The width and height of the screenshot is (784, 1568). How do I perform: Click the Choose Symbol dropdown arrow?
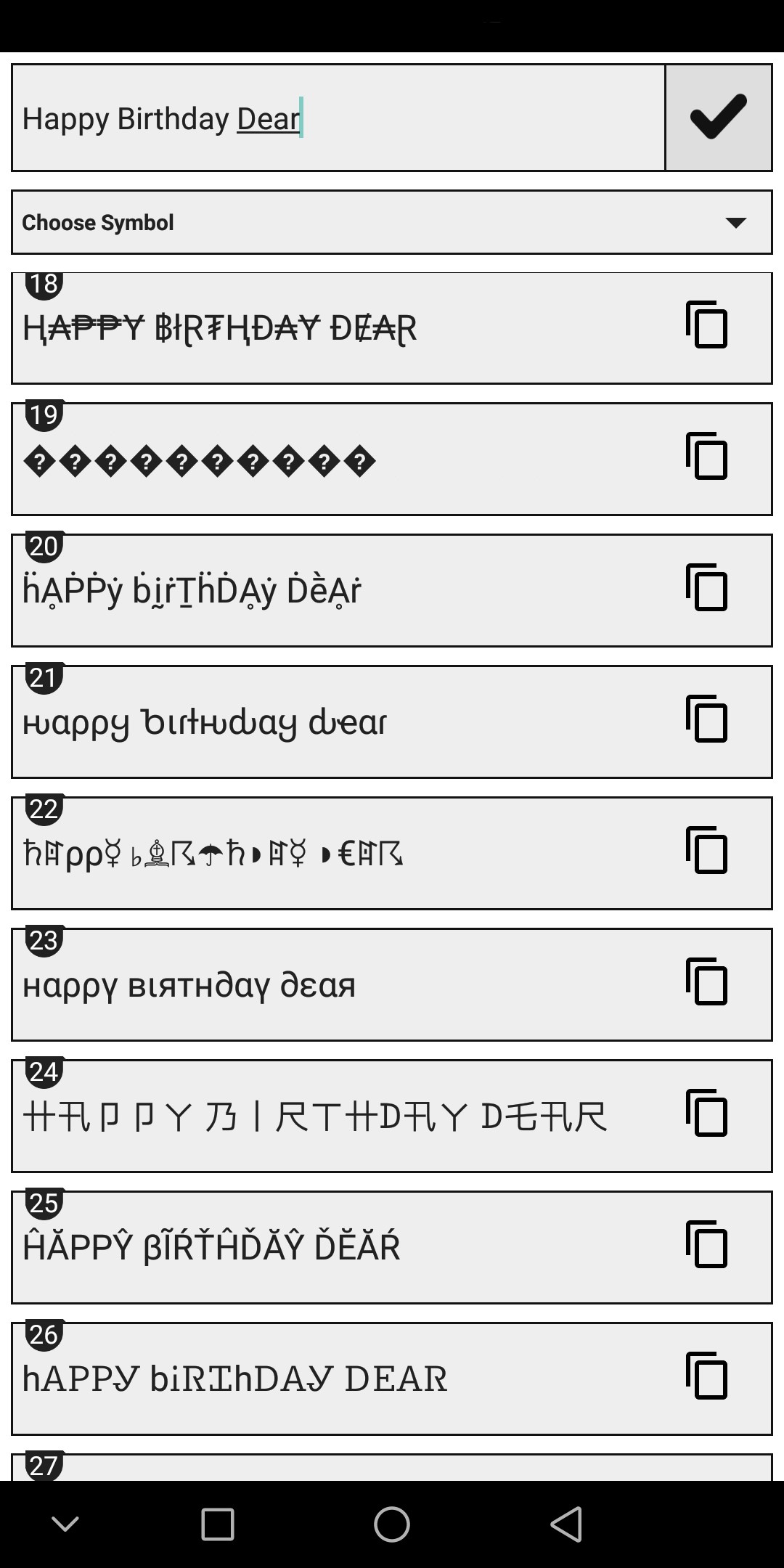click(x=736, y=222)
